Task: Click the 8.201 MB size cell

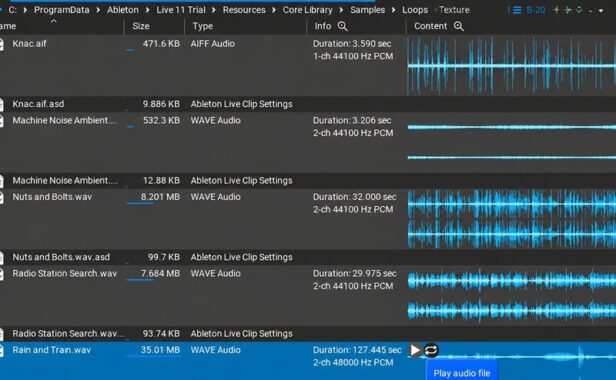Action: click(x=160, y=197)
